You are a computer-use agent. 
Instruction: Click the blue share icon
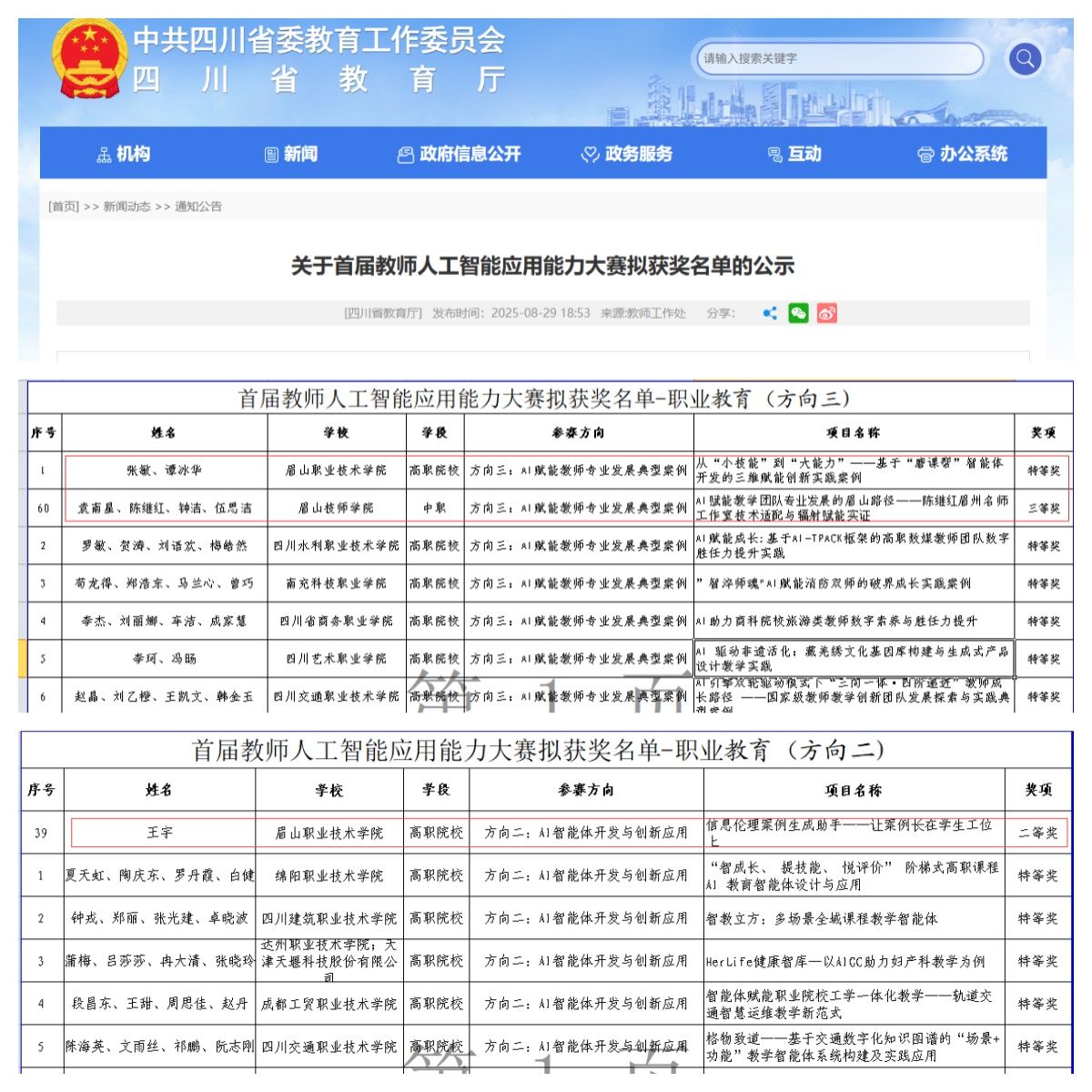(770, 313)
